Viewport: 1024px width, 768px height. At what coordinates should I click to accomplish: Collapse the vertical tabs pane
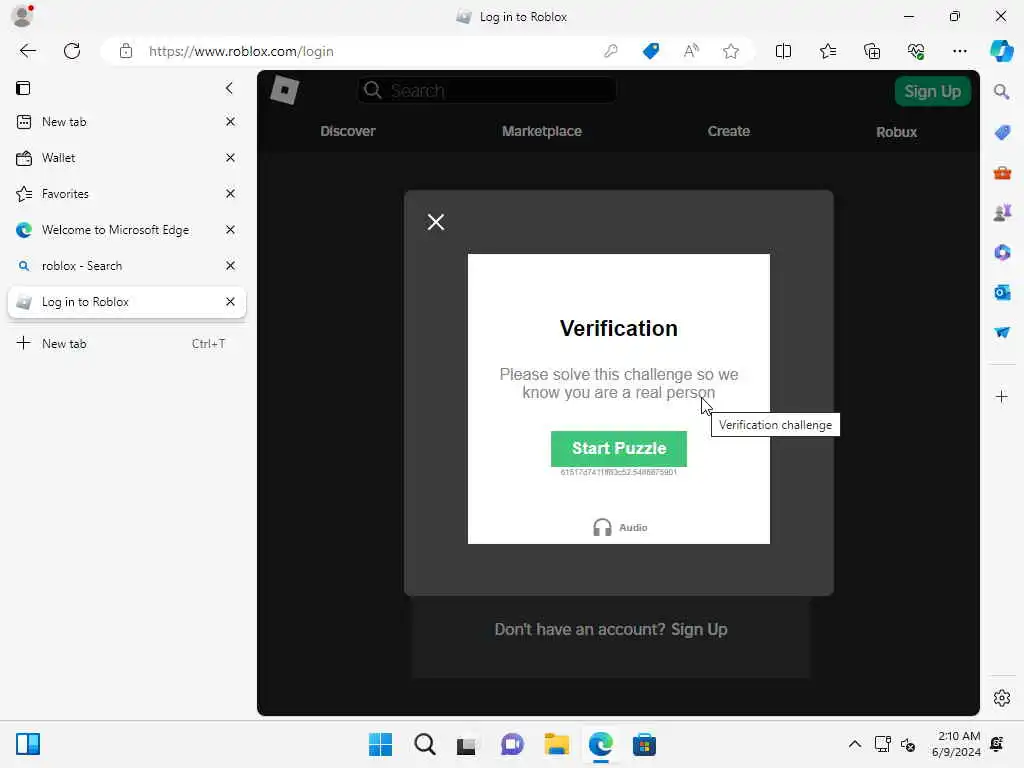point(229,88)
